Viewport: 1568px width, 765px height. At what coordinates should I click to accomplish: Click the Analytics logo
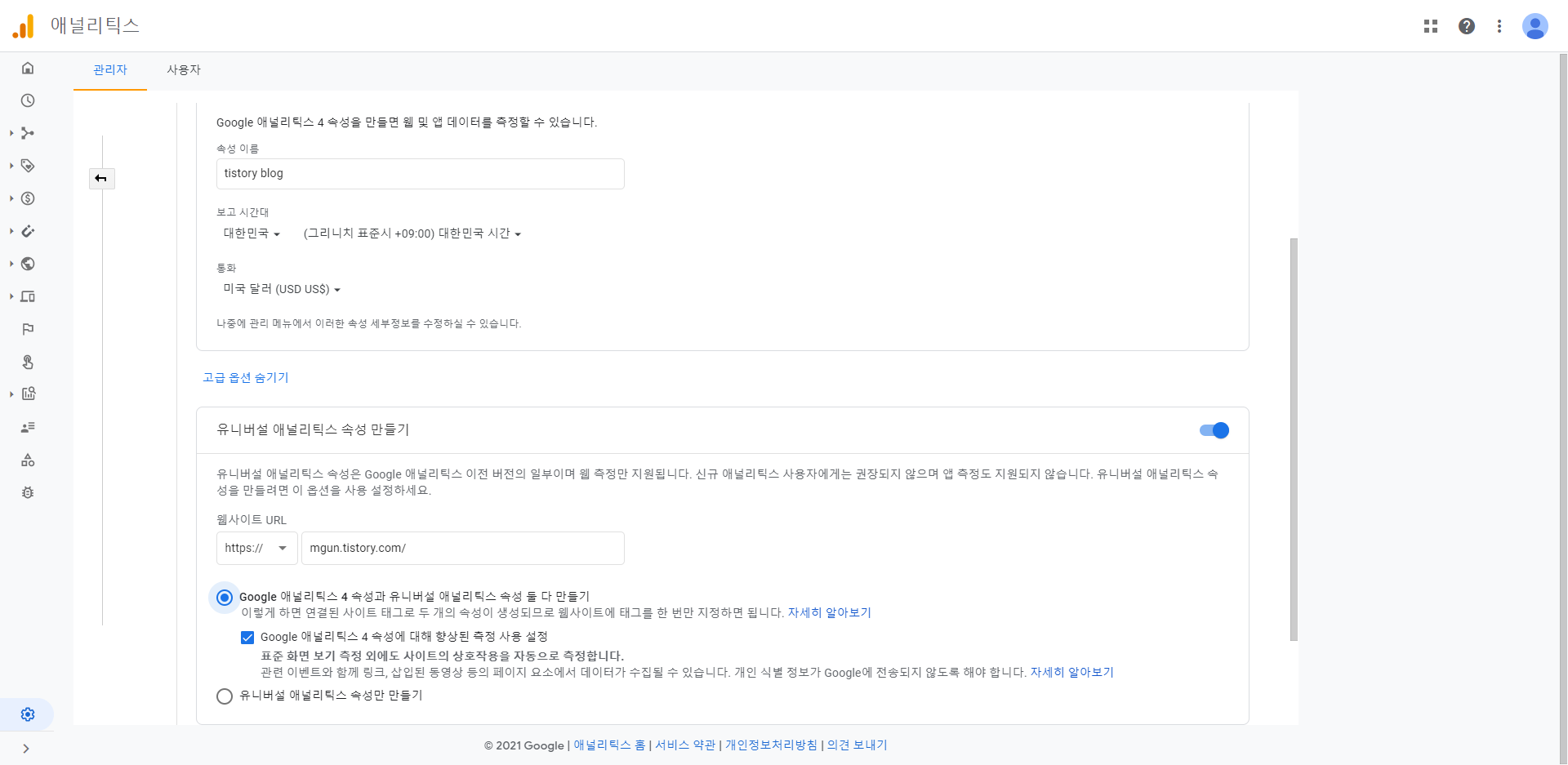pyautogui.click(x=24, y=26)
